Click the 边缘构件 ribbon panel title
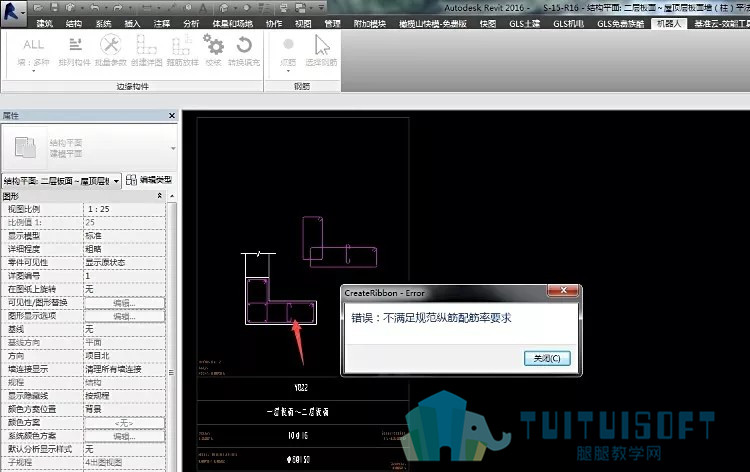The height and width of the screenshot is (472, 750). (132, 87)
